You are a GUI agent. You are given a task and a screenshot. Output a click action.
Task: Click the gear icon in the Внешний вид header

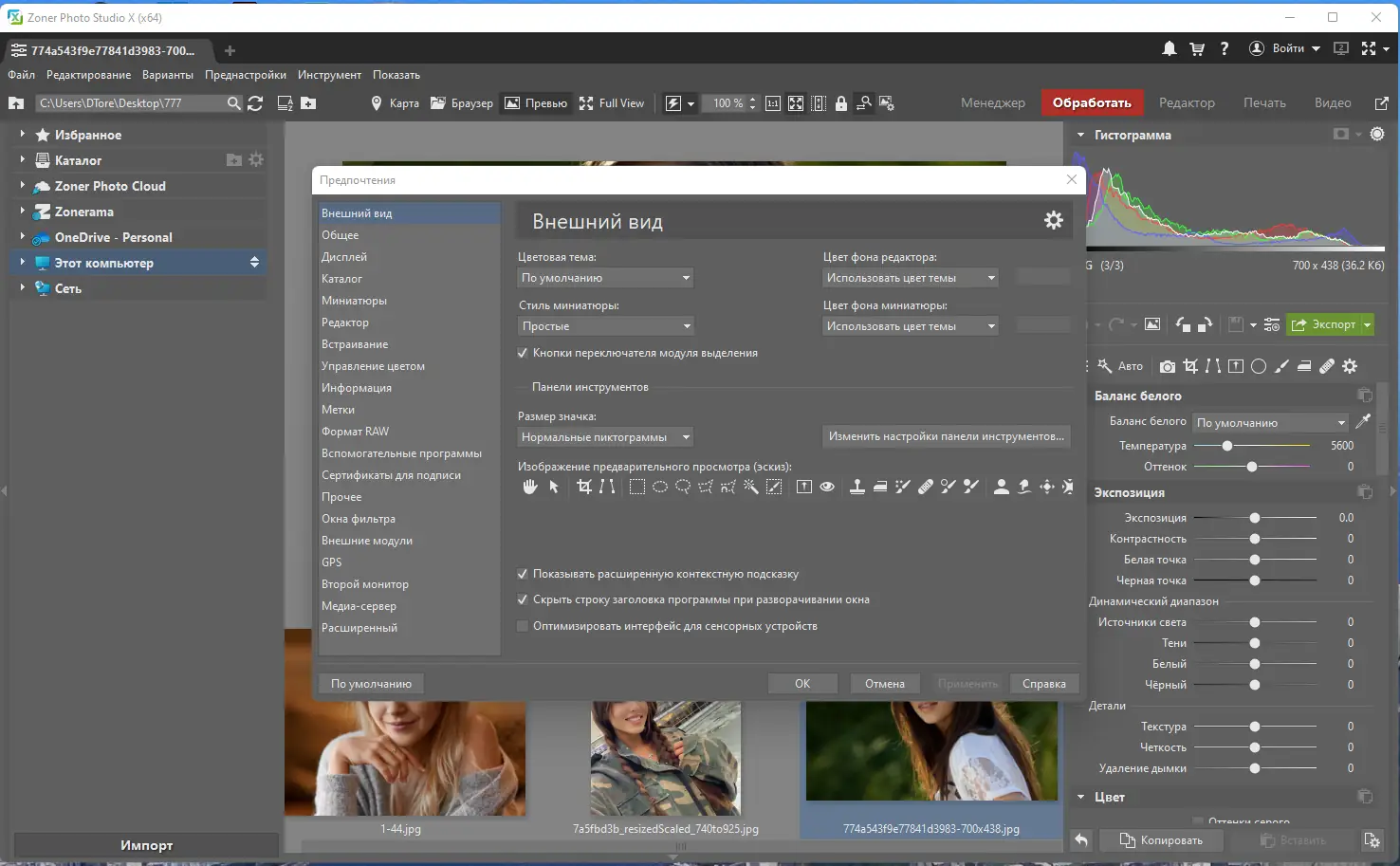tap(1053, 221)
